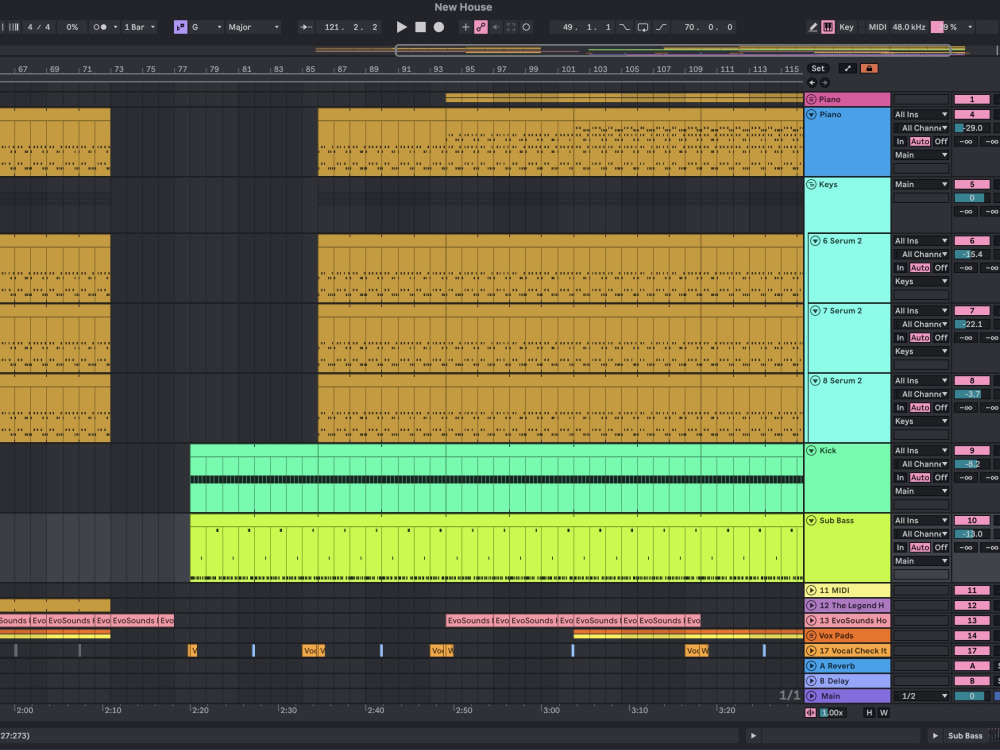Toggle the purple Scale Mode button

(180, 27)
